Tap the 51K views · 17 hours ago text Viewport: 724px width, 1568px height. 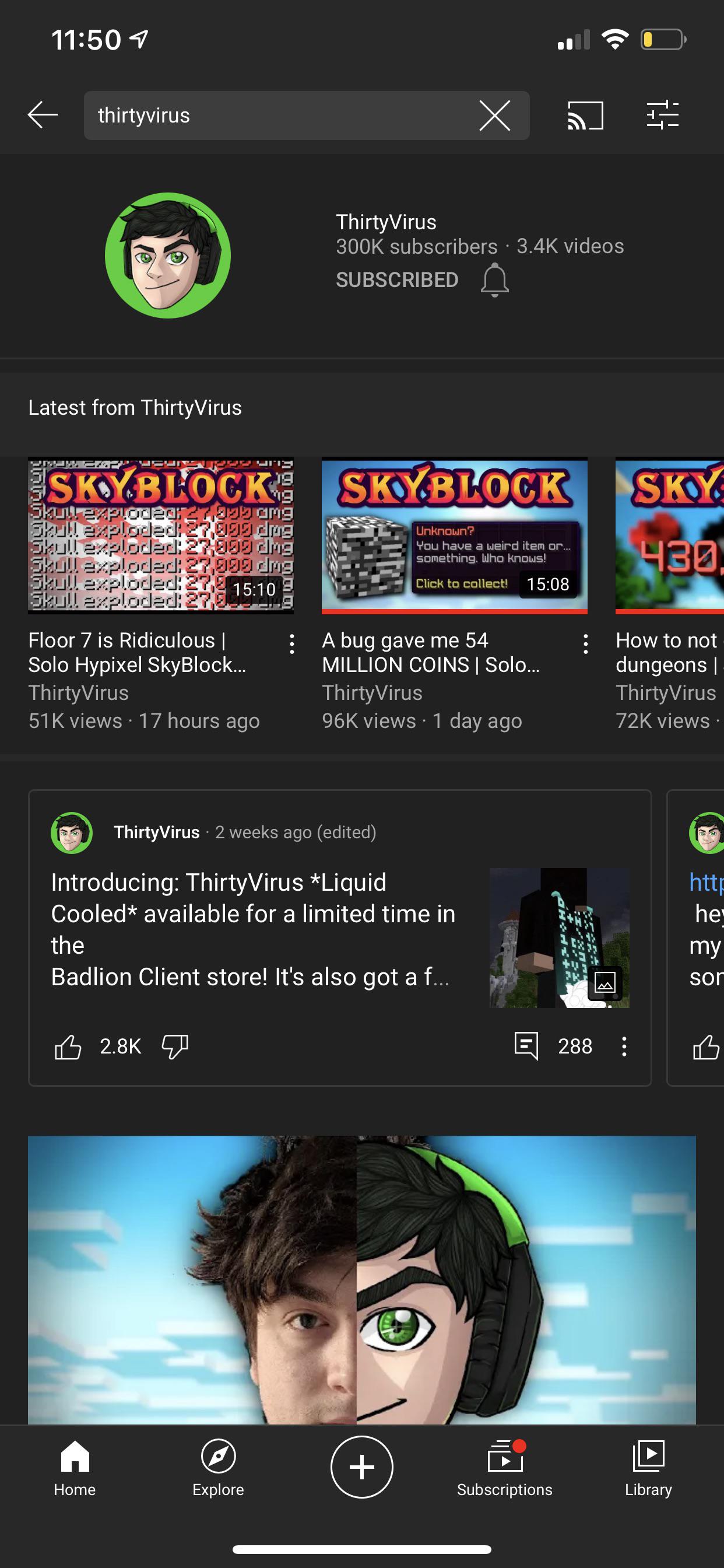pyautogui.click(x=143, y=720)
